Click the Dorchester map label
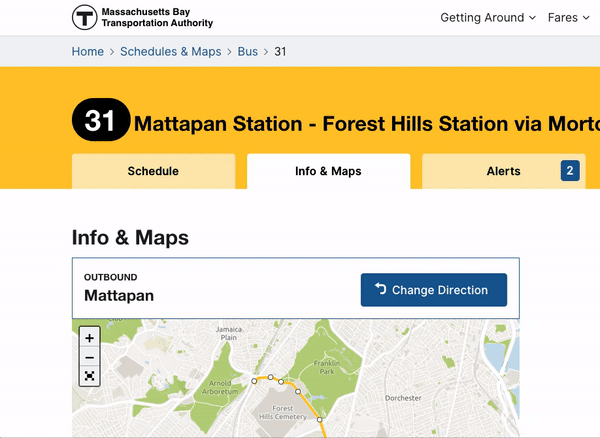600x438 pixels. point(403,398)
